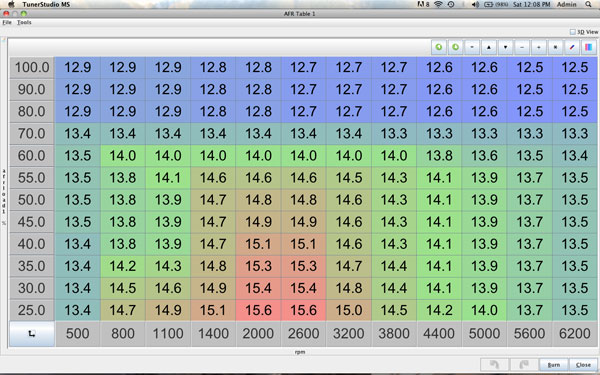Select the 3800 rpm column header

point(394,334)
